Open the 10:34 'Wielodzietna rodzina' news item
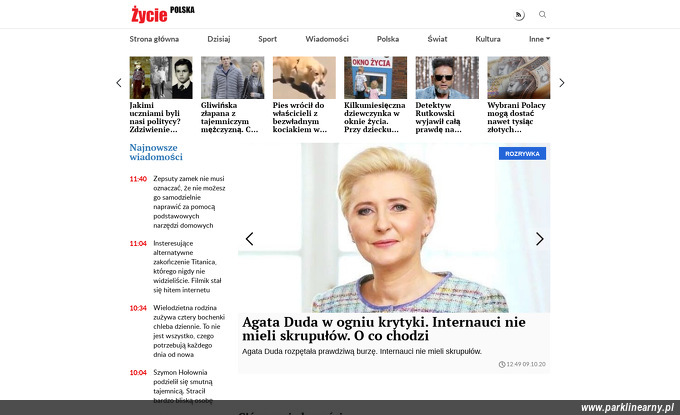The height and width of the screenshot is (415, 680). click(x=189, y=331)
